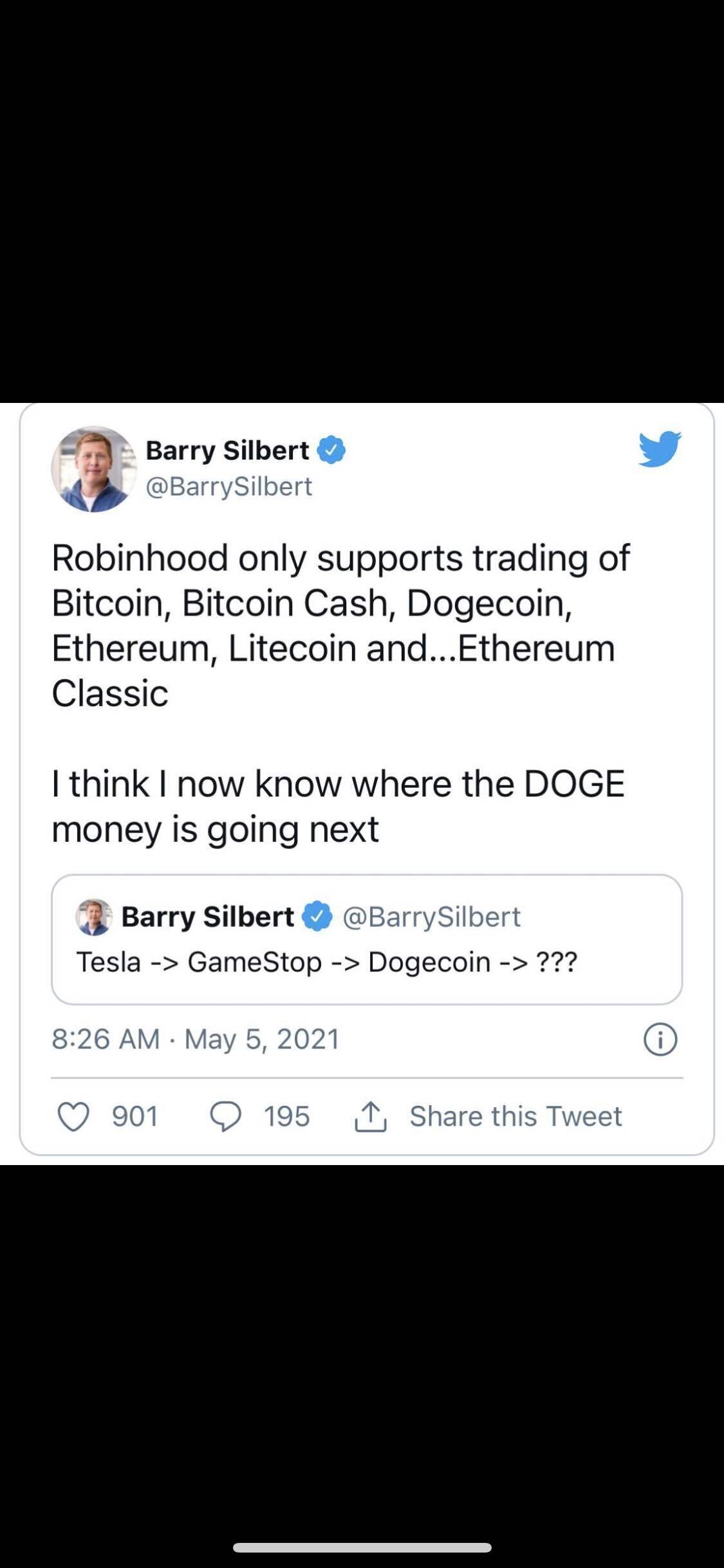Tap the share upload arrow icon
This screenshot has height=1568, width=724.
(371, 1116)
